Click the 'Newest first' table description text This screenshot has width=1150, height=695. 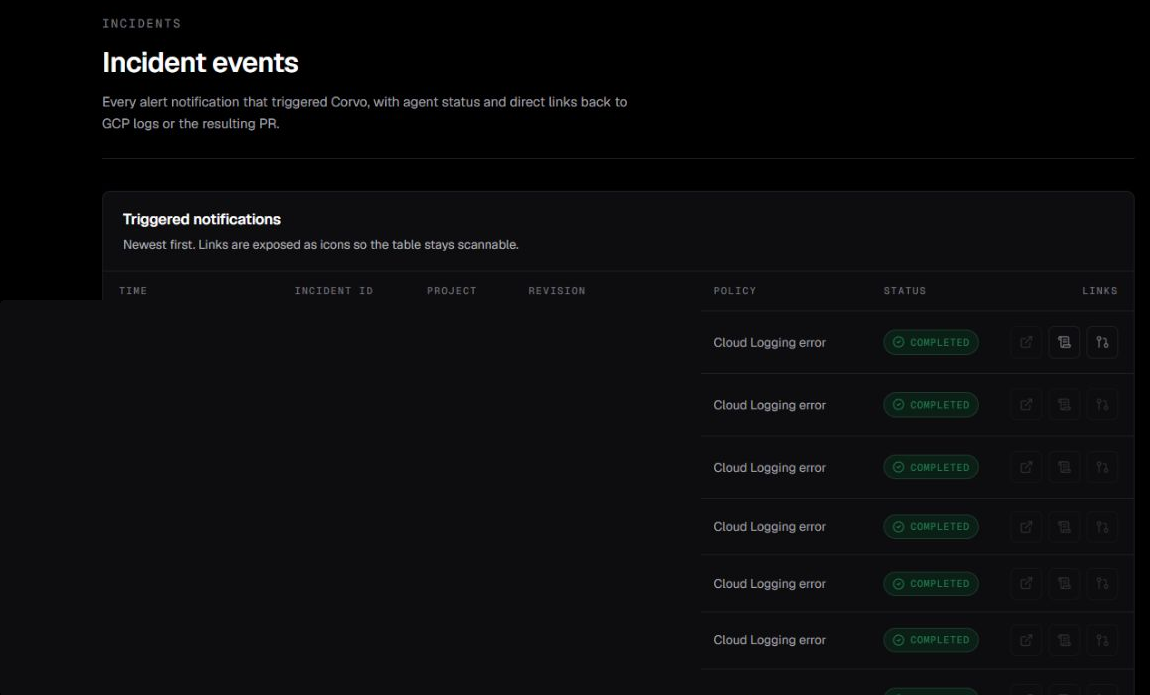321,245
